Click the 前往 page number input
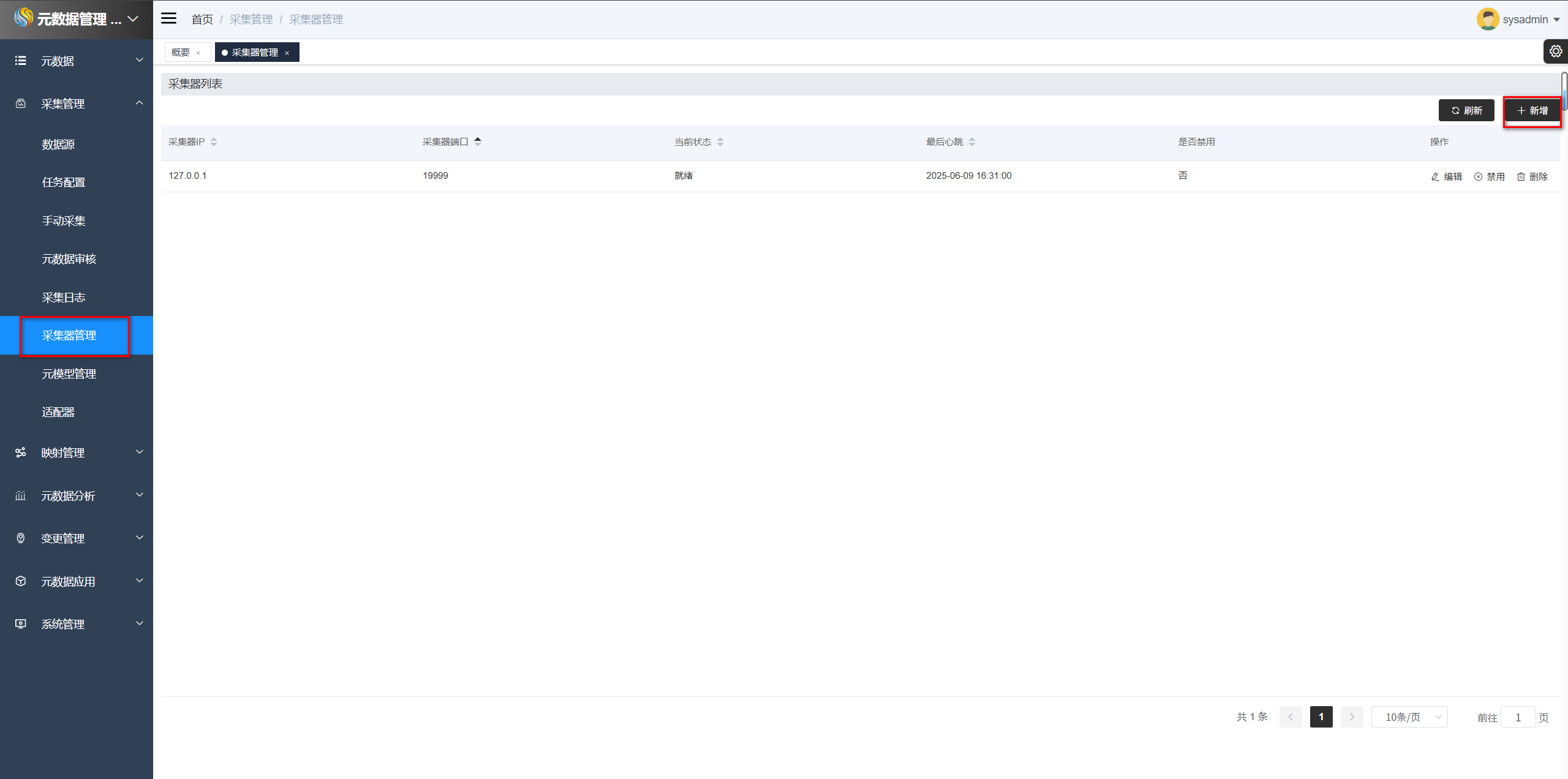The image size is (1568, 779). tap(1518, 717)
